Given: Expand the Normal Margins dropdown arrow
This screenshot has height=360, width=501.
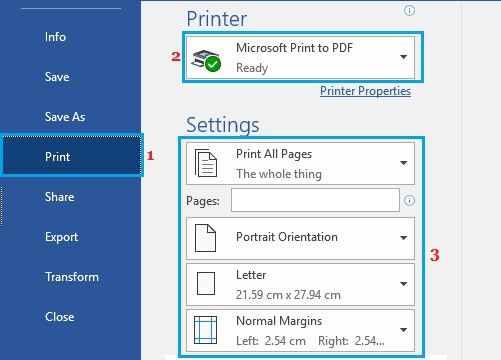Looking at the screenshot, I should (x=403, y=330).
